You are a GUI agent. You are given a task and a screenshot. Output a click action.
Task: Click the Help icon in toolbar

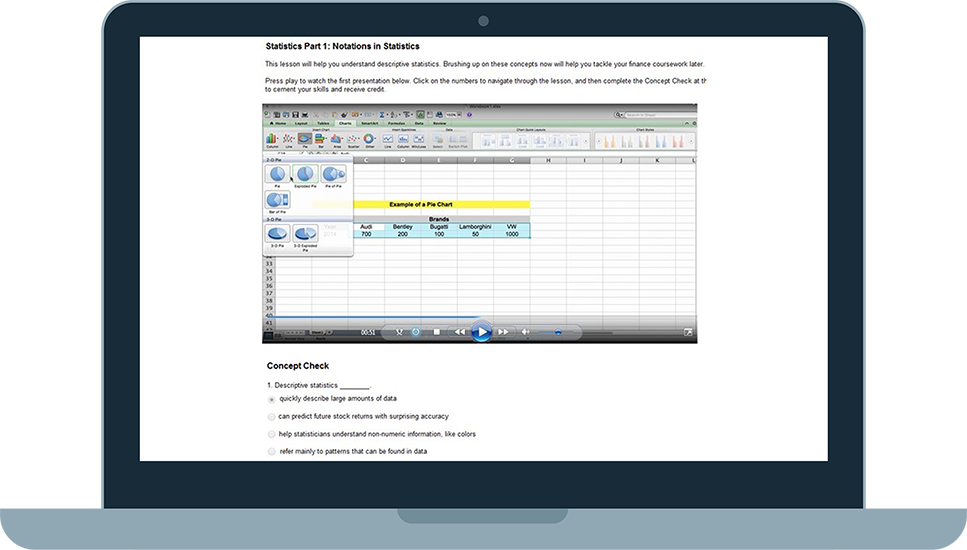point(469,115)
